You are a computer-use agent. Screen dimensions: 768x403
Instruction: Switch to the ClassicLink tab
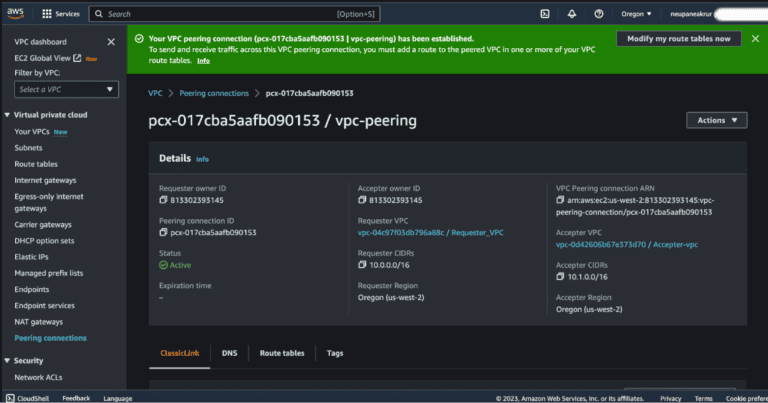pyautogui.click(x=179, y=353)
